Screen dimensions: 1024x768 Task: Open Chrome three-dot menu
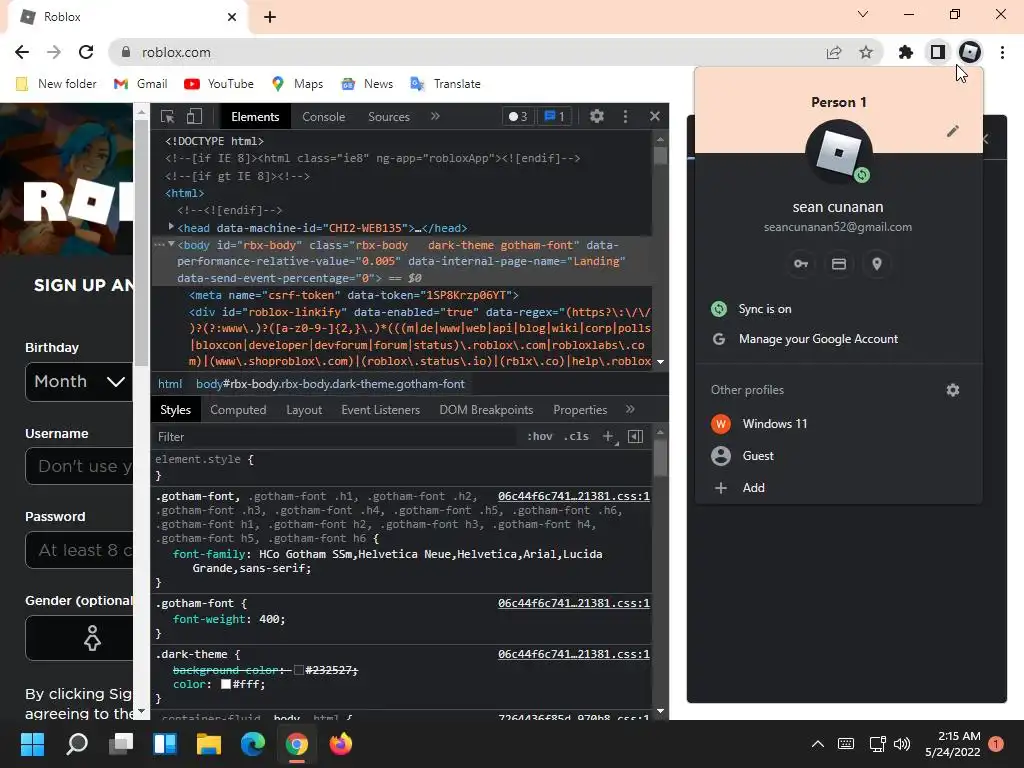click(x=1002, y=52)
